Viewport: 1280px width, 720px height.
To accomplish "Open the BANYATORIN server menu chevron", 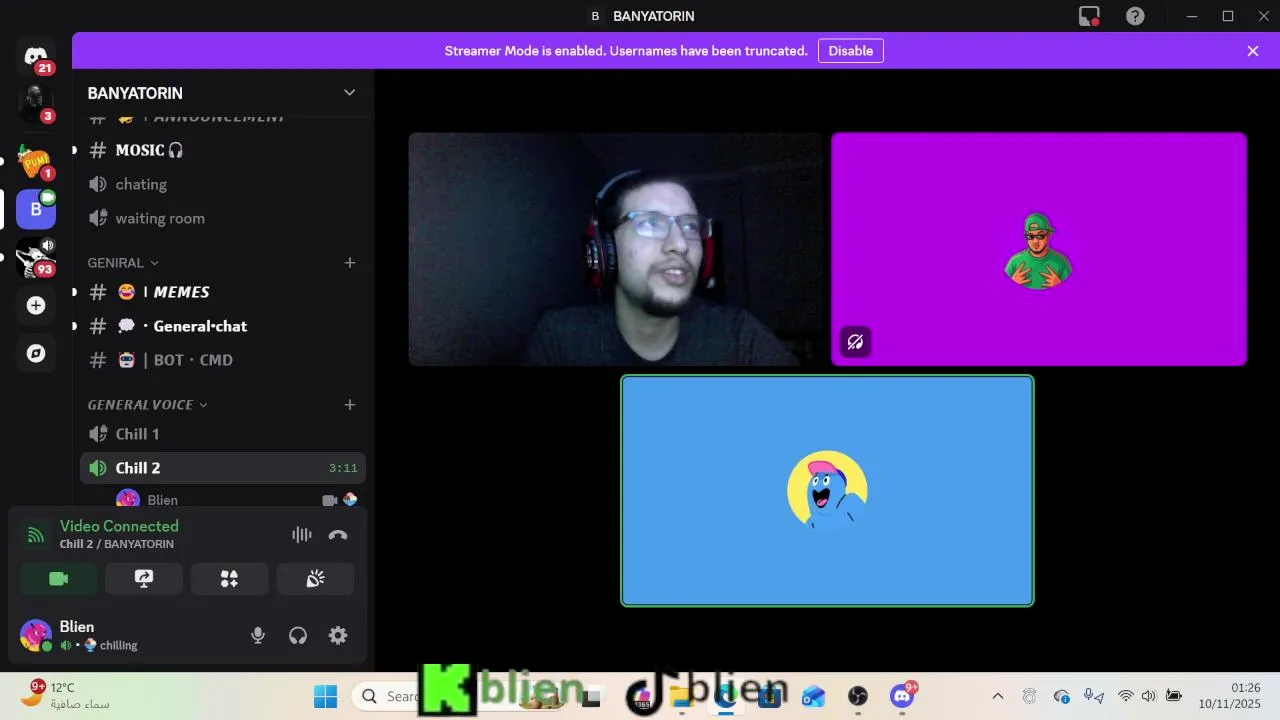I will click(x=349, y=92).
